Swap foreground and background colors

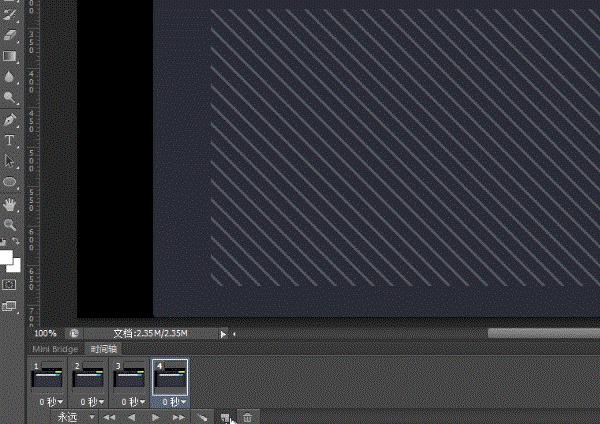click(16, 241)
